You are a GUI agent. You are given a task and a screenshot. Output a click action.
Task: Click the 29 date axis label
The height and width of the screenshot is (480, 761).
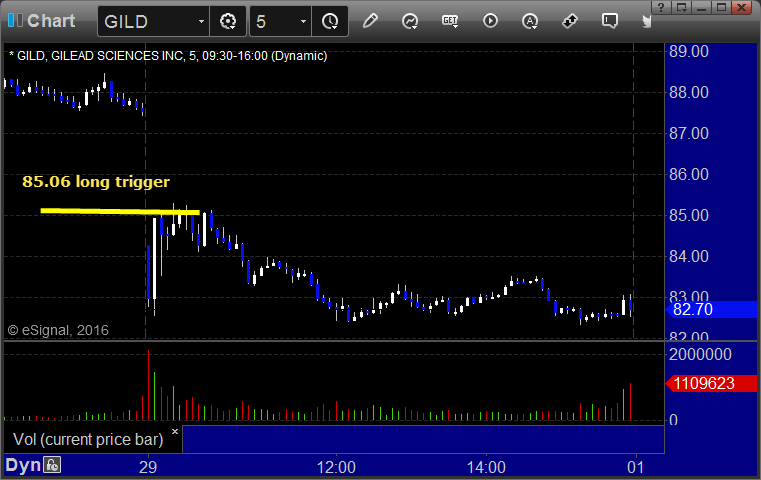click(148, 467)
